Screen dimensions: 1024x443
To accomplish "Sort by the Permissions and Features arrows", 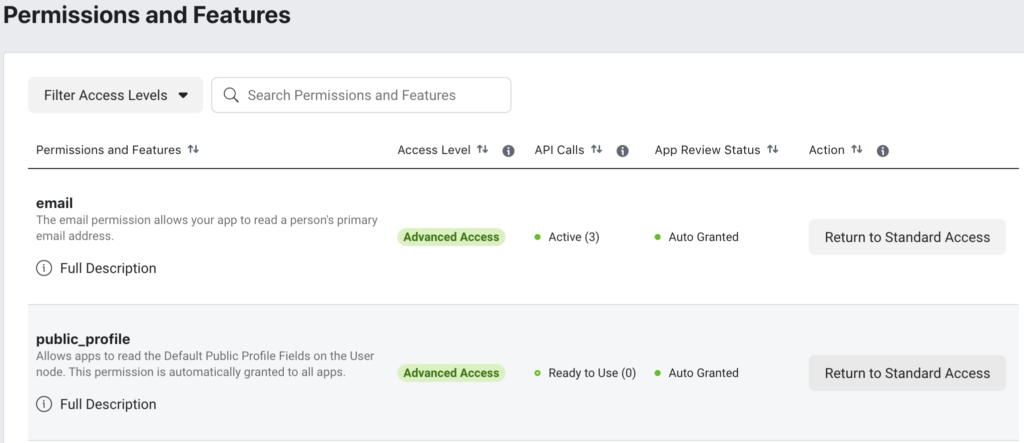I will 193,150.
